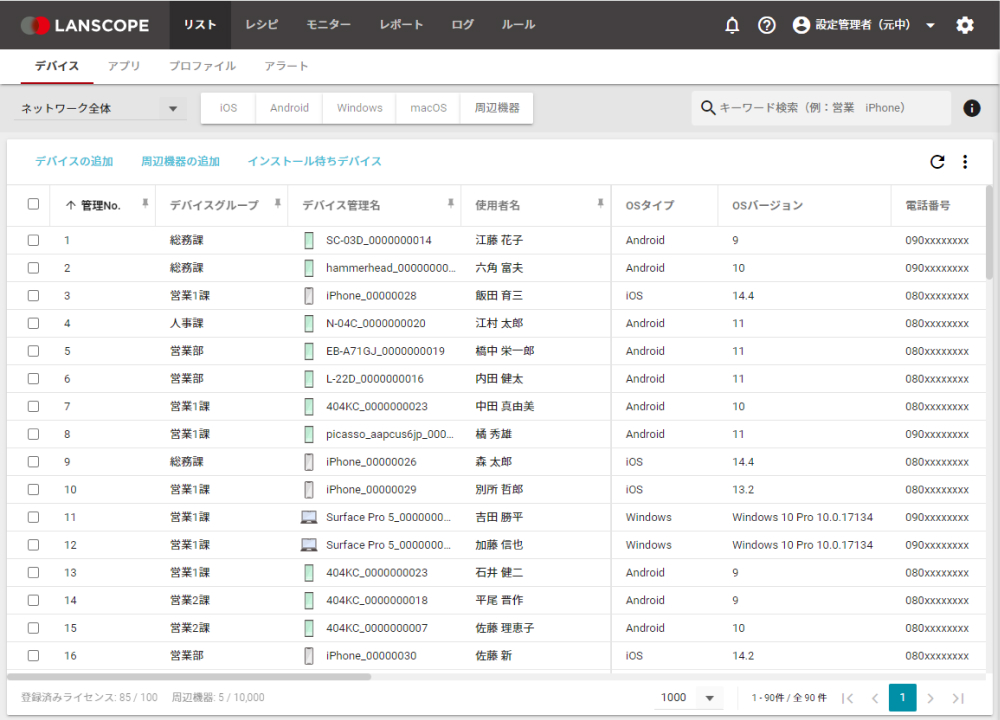The height and width of the screenshot is (720, 1000).
Task: Check the checkbox for iPhone_00000028
Action: pyautogui.click(x=33, y=295)
